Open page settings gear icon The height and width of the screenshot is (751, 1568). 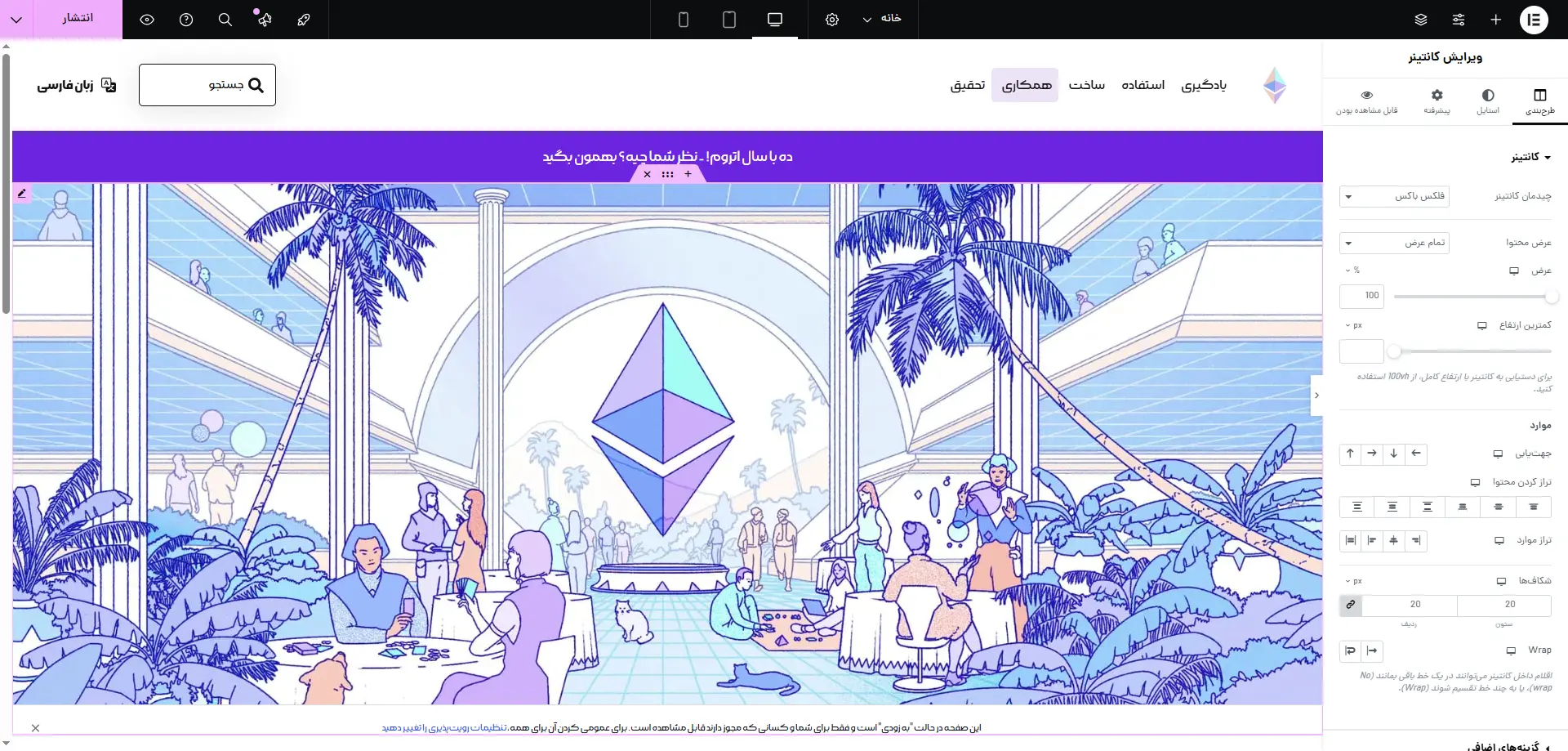[x=832, y=20]
